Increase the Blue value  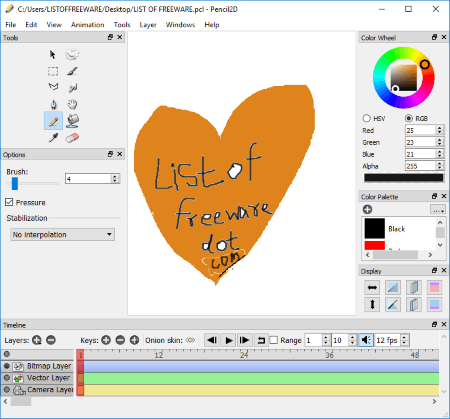click(440, 152)
